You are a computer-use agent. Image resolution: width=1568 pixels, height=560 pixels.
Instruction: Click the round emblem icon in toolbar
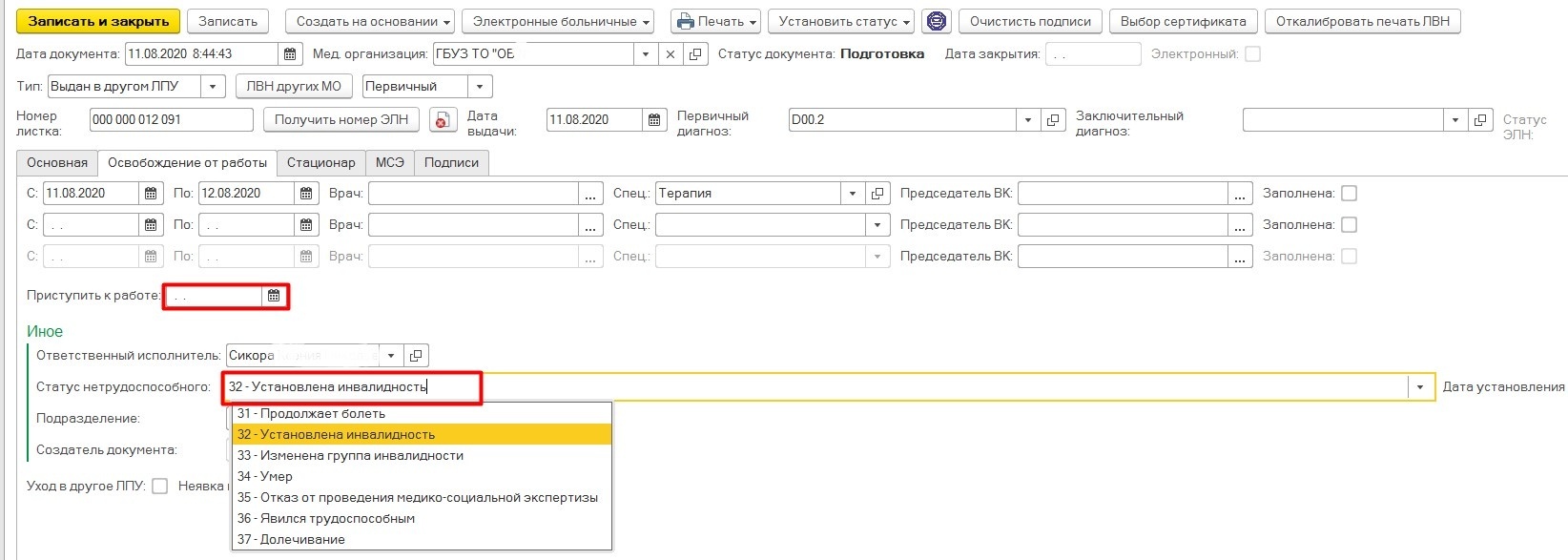tap(938, 21)
